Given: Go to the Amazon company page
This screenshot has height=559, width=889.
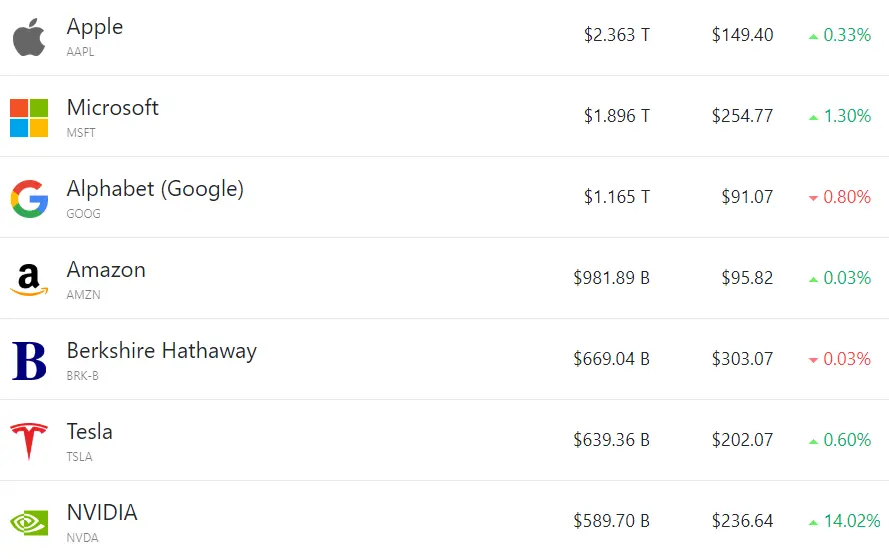Looking at the screenshot, I should [x=106, y=269].
